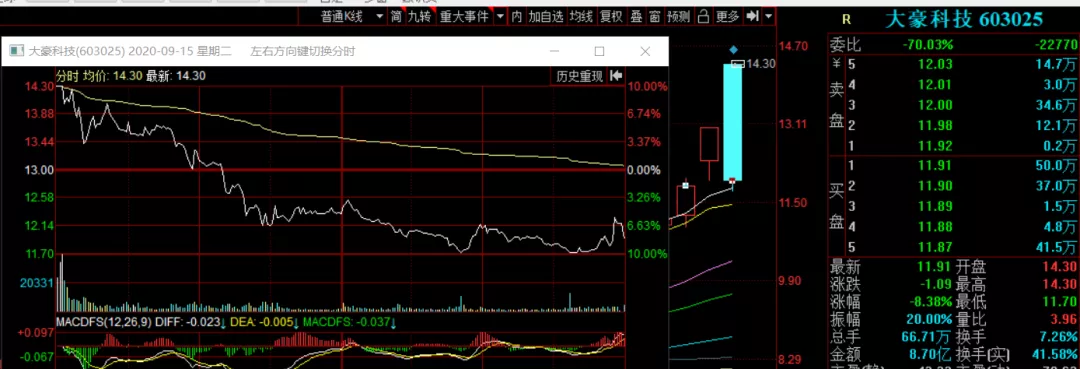
Task: Click the 委比 label
Action: click(x=845, y=45)
